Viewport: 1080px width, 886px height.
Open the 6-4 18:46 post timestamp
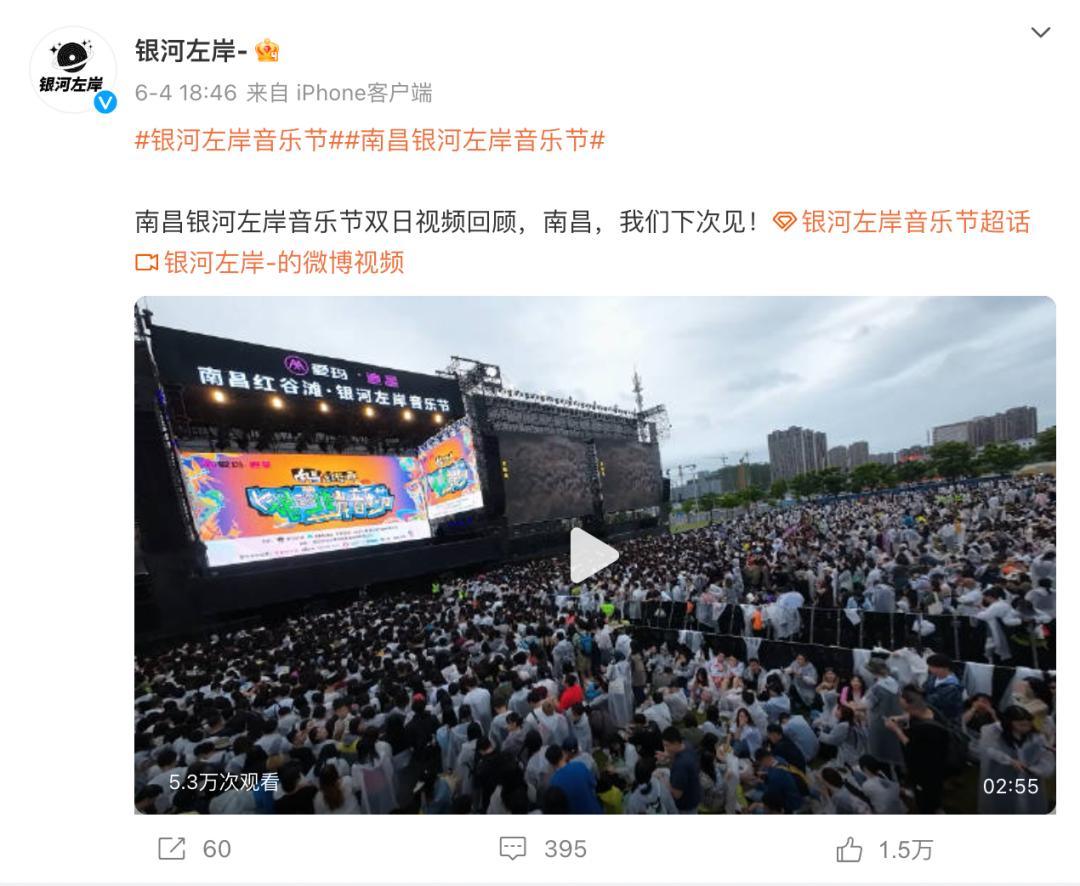pos(185,92)
